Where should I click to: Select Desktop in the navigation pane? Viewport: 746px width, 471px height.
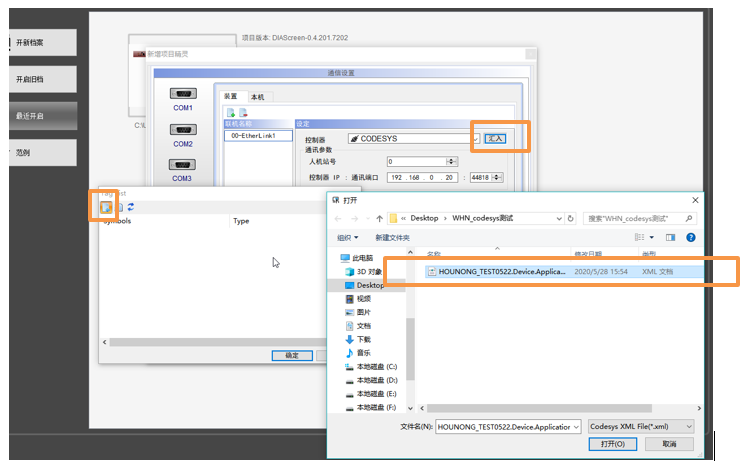pyautogui.click(x=371, y=284)
